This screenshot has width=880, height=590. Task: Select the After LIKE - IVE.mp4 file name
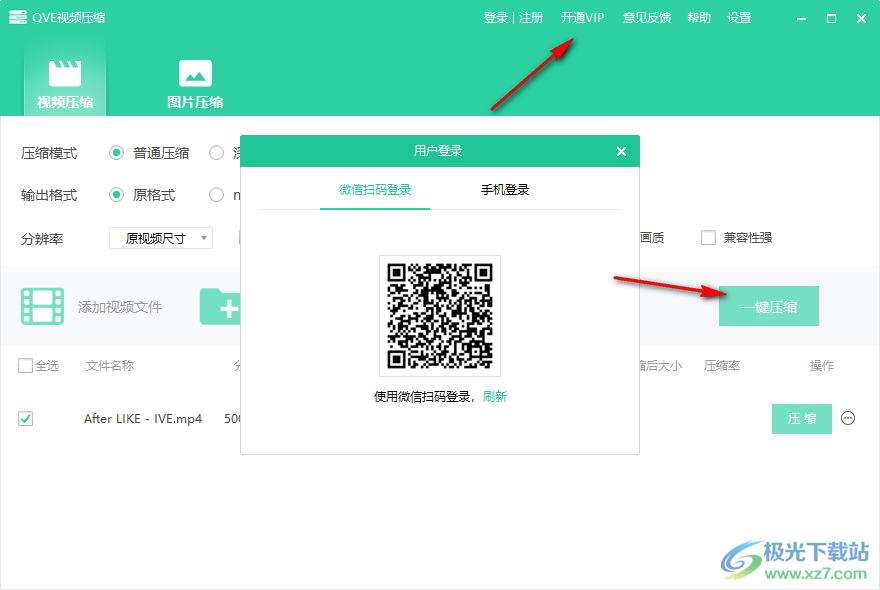tap(143, 419)
